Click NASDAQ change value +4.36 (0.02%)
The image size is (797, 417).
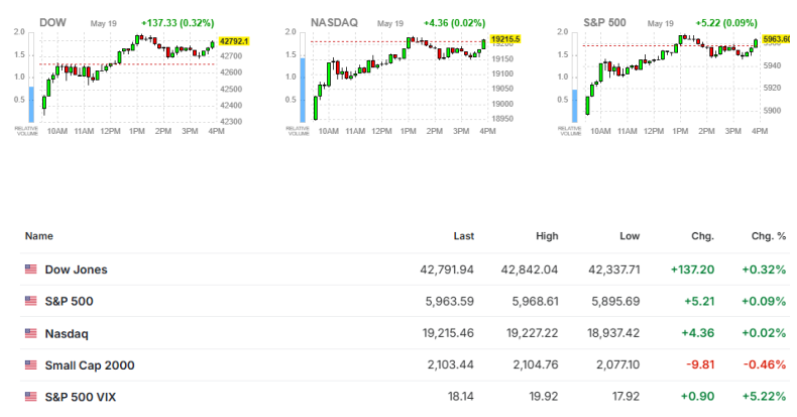pos(454,23)
